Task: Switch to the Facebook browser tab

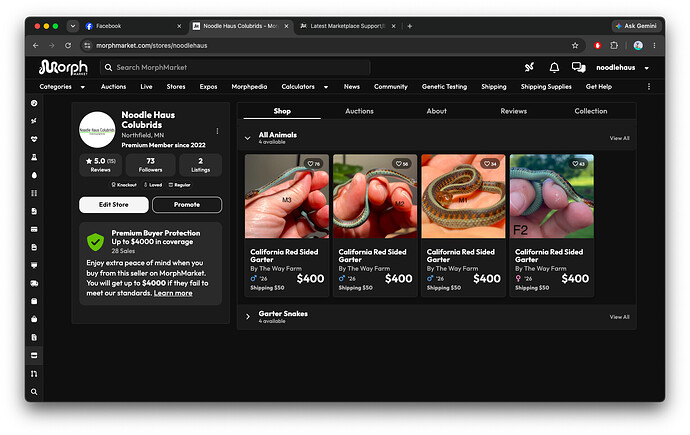Action: [133, 26]
